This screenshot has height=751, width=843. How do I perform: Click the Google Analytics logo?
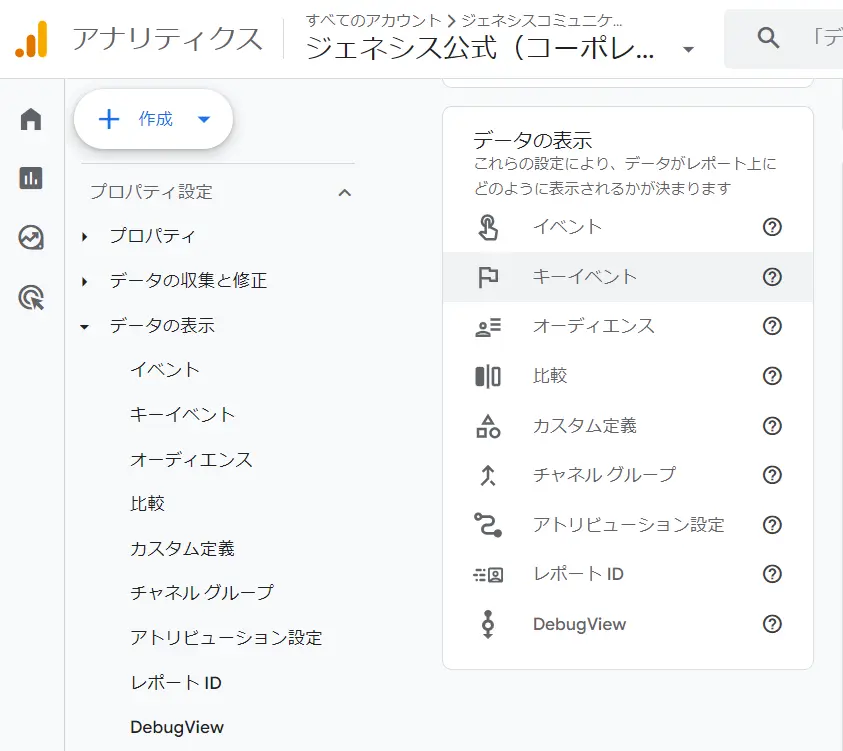[31, 39]
